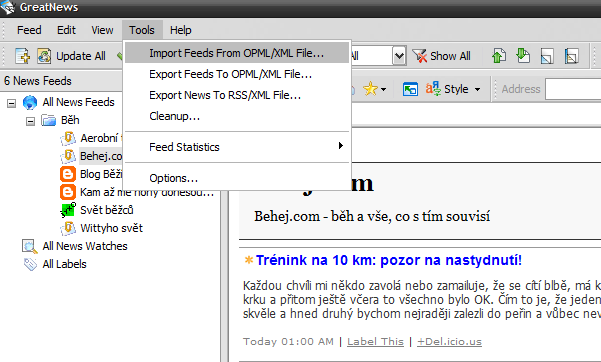Collapse the All News Feeds tree node
601x362 pixels.
click(x=11, y=103)
